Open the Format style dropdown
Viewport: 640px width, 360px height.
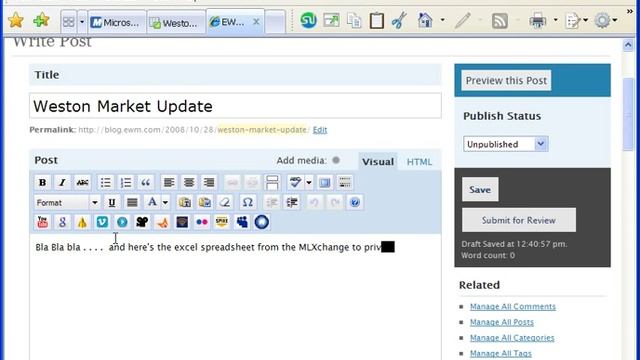(x=67, y=202)
